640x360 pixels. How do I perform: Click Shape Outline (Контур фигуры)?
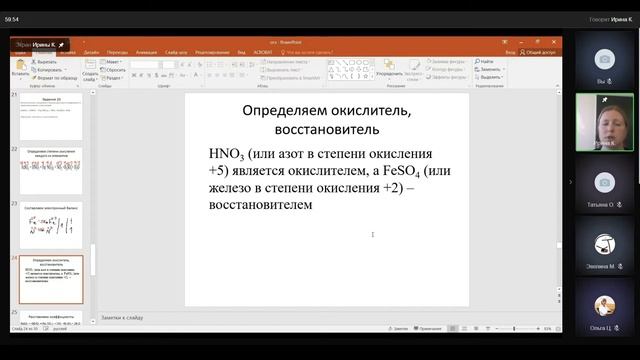[445, 69]
